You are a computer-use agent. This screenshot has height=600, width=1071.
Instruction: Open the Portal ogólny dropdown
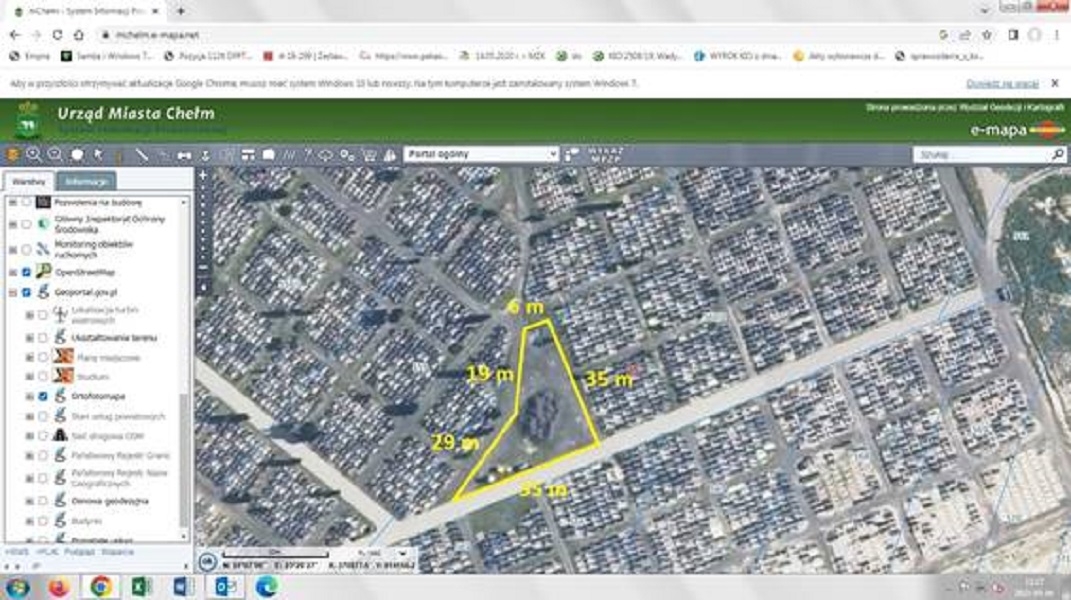pyautogui.click(x=480, y=155)
